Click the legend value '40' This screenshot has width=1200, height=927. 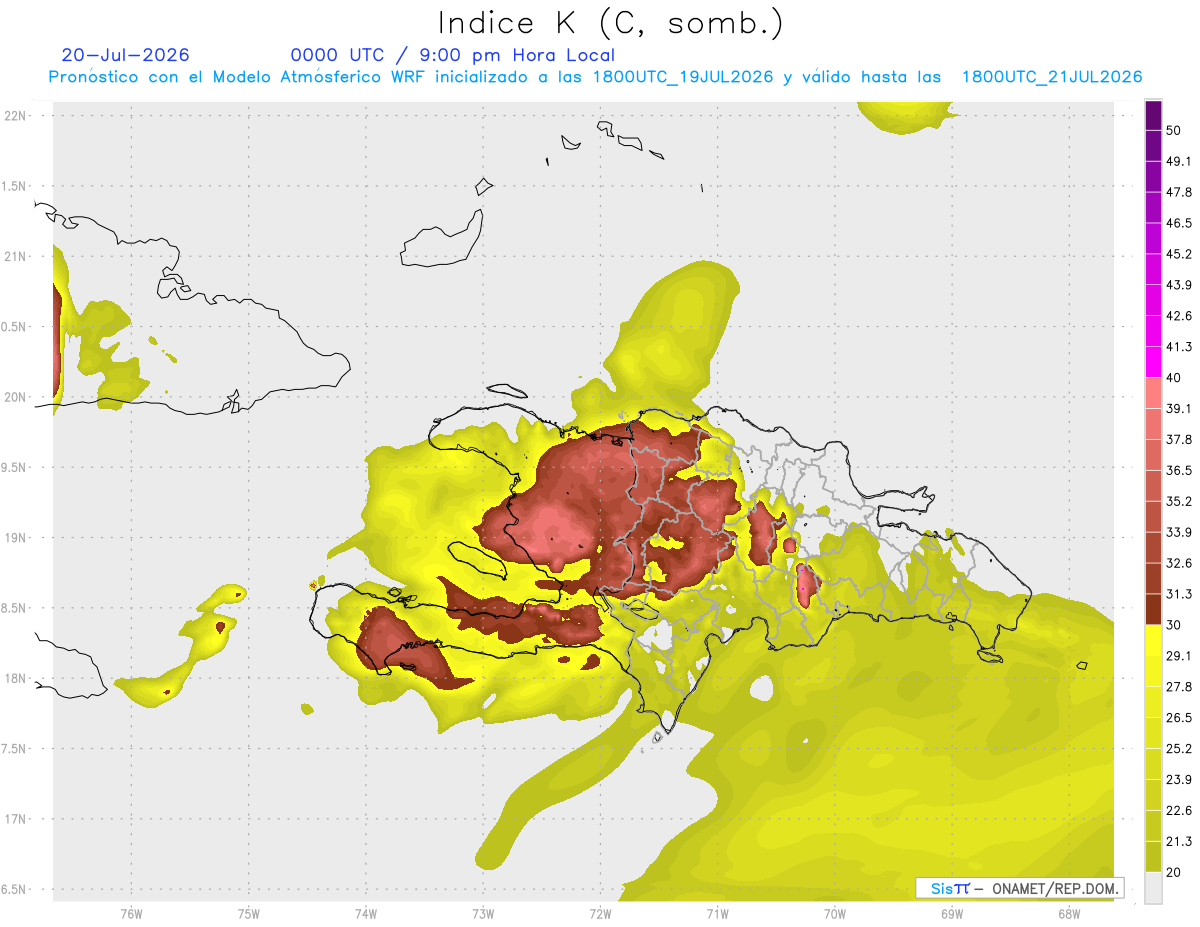click(1174, 377)
